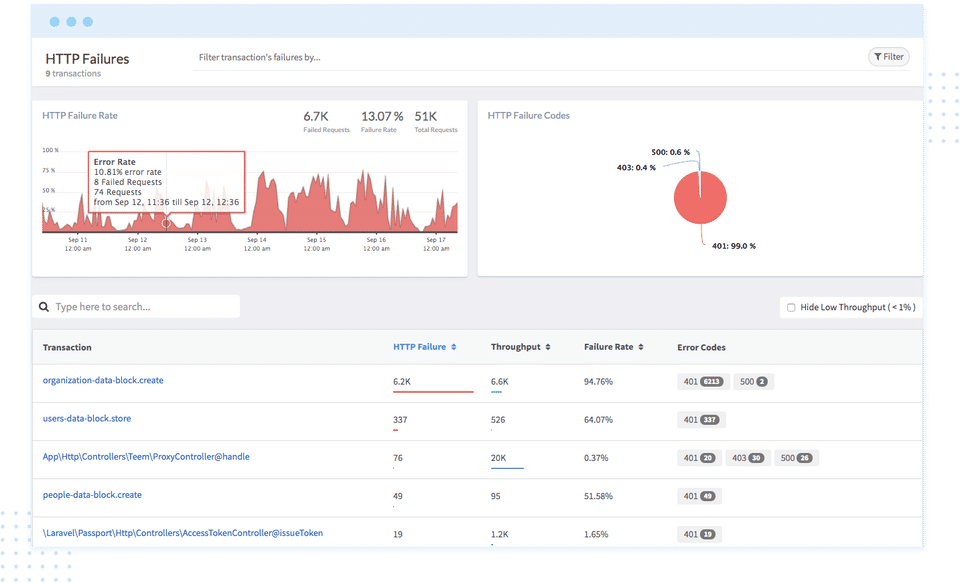Sort by HTTP Failure column arrows

pyautogui.click(x=454, y=347)
